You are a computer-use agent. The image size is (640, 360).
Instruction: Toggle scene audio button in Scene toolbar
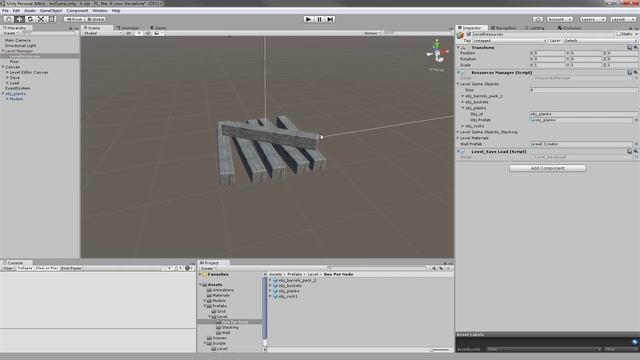click(148, 33)
